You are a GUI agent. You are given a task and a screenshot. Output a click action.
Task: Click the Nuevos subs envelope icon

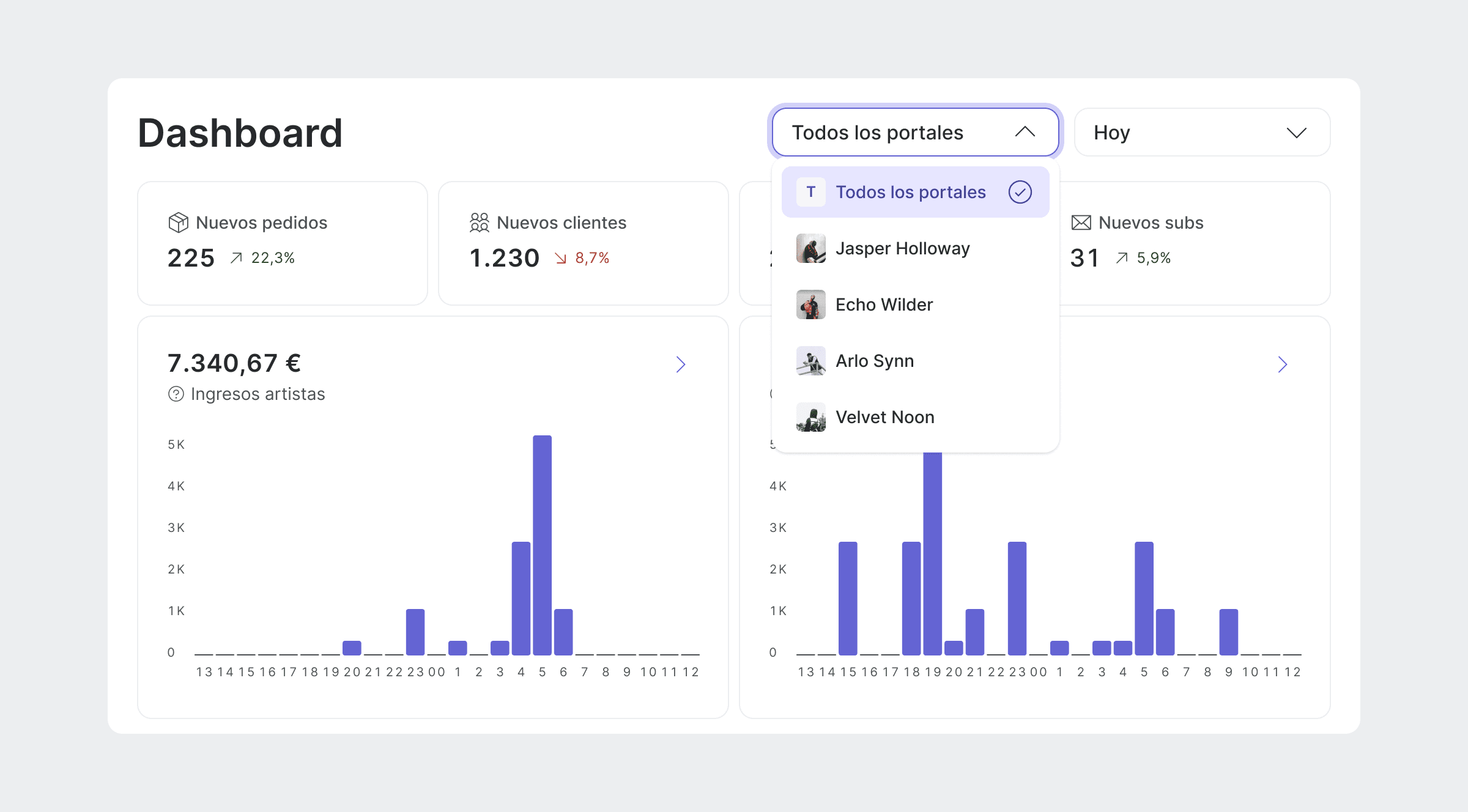pyautogui.click(x=1081, y=223)
